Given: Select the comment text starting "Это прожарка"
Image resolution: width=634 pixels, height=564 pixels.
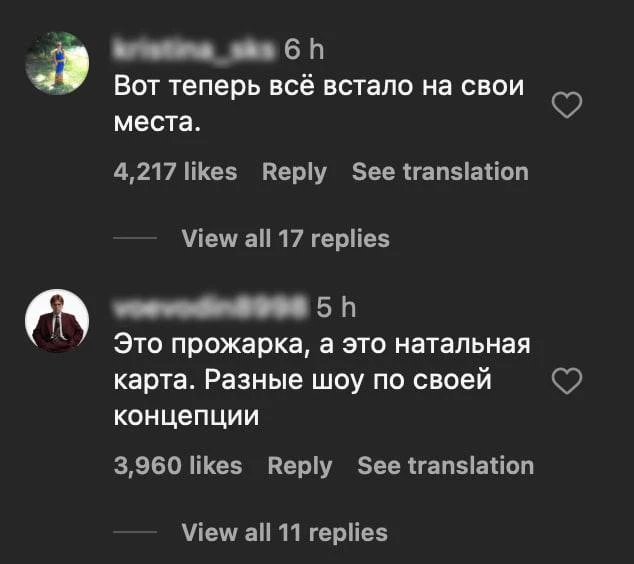Looking at the screenshot, I should click(322, 381).
